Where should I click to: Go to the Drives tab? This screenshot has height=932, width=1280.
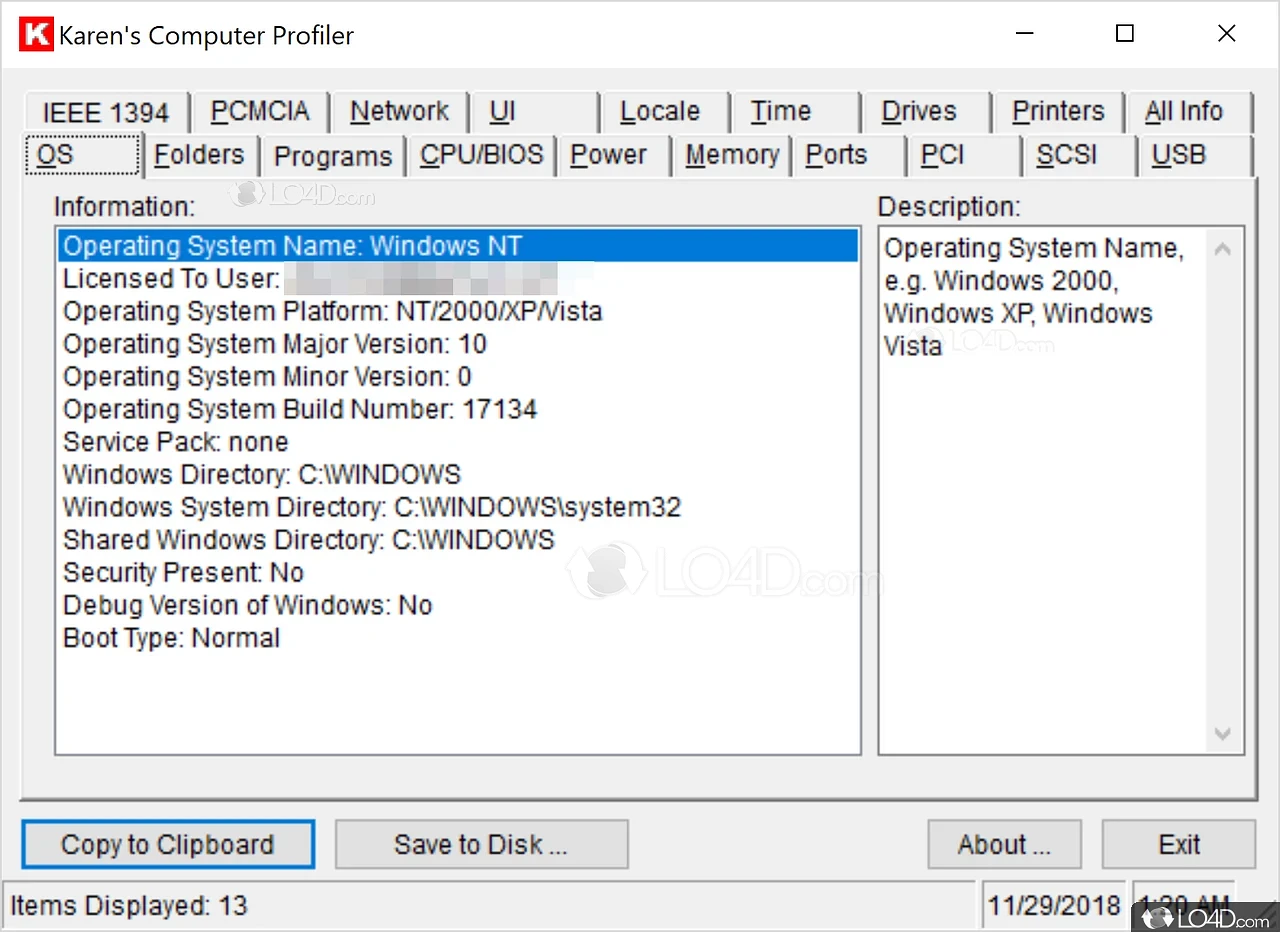(x=925, y=112)
